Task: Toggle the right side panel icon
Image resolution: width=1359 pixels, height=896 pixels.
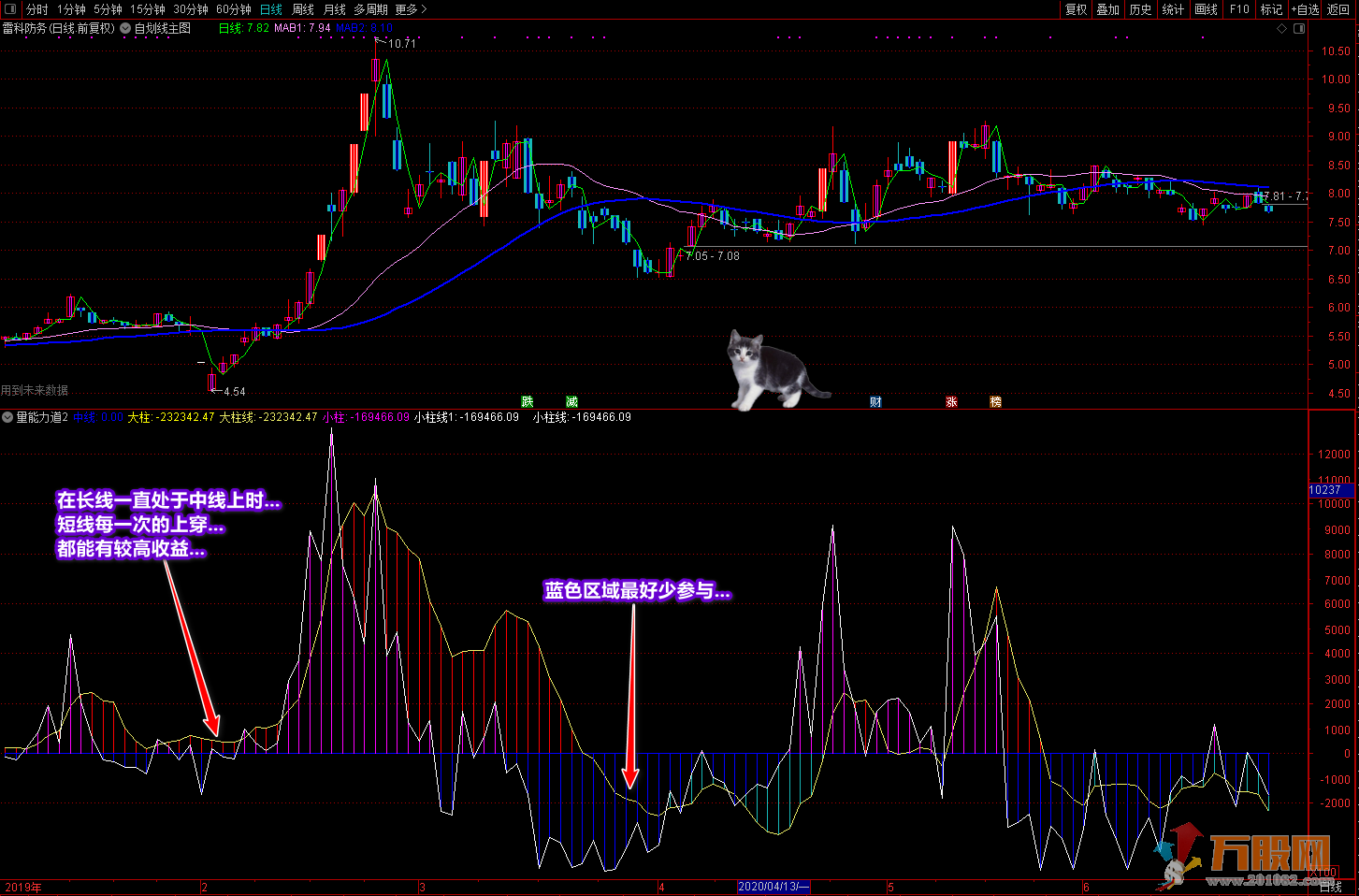Action: click(x=1299, y=28)
